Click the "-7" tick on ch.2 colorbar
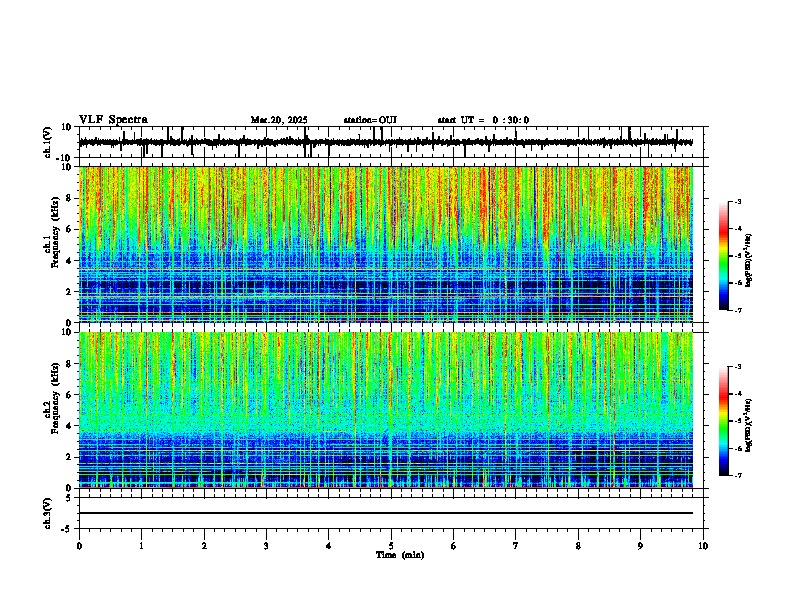The image size is (792, 612). (x=738, y=475)
